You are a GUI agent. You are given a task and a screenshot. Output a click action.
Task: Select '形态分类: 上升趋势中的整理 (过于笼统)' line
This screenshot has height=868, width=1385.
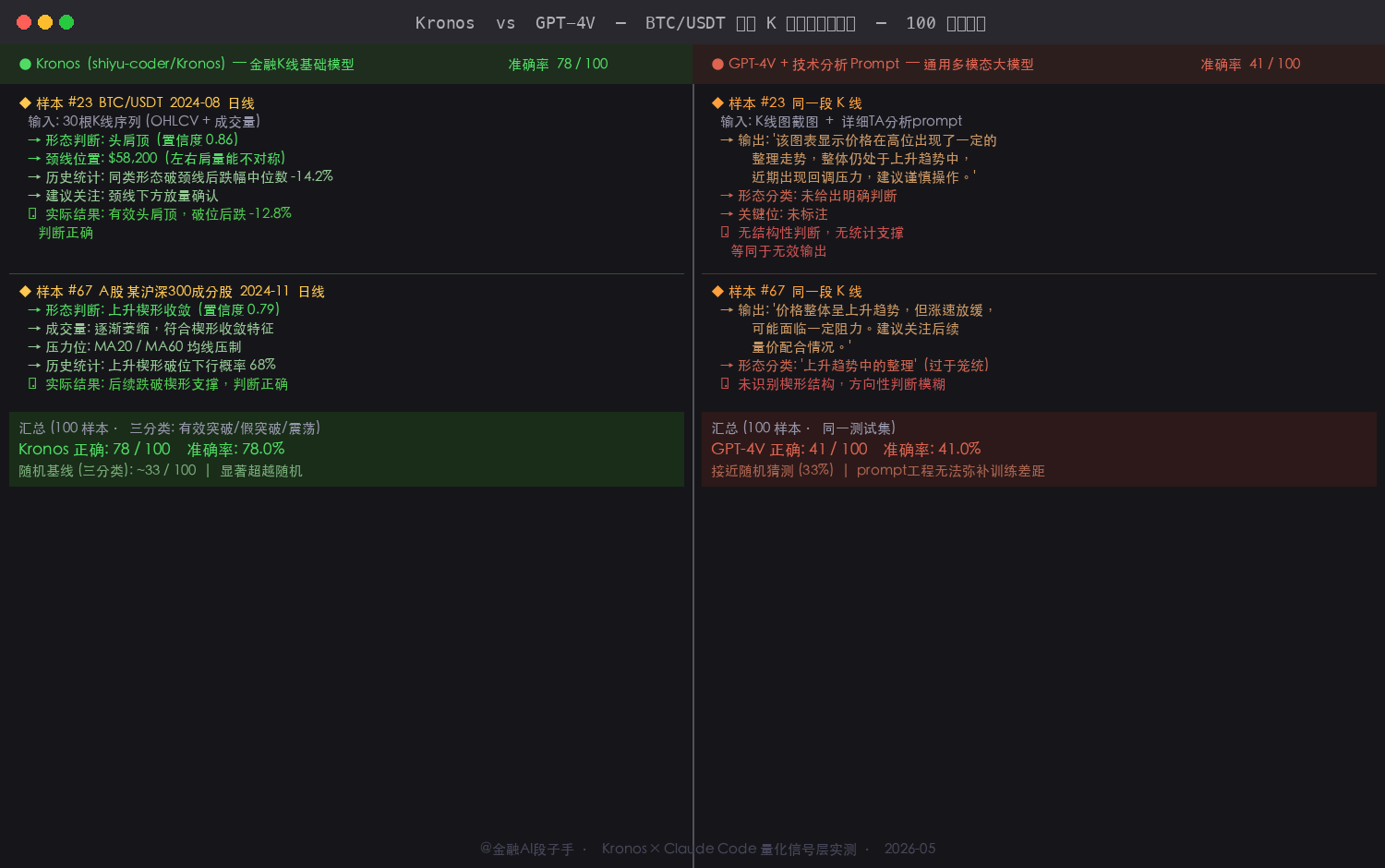[x=854, y=365]
